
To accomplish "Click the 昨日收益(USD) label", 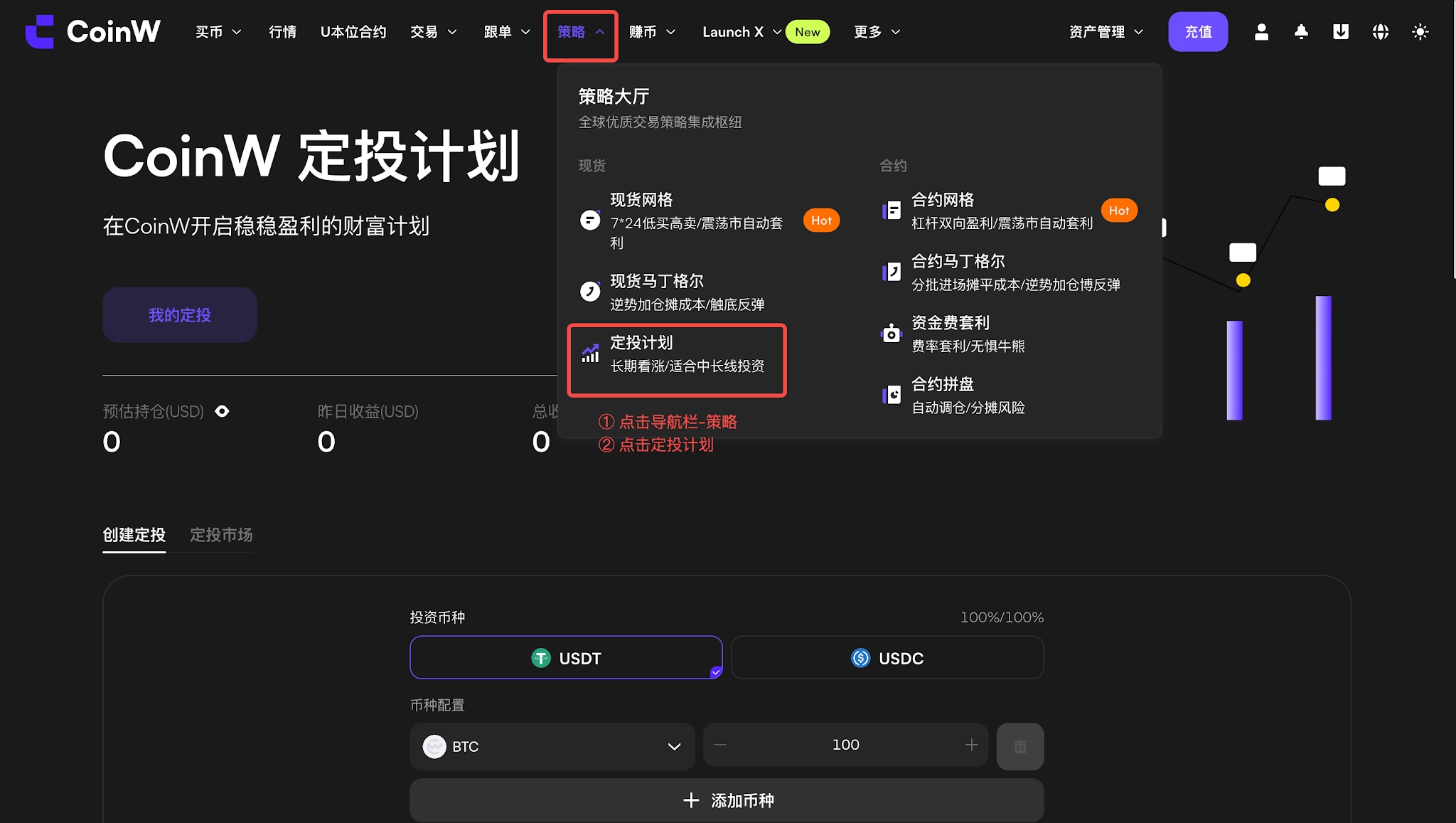I will [368, 411].
